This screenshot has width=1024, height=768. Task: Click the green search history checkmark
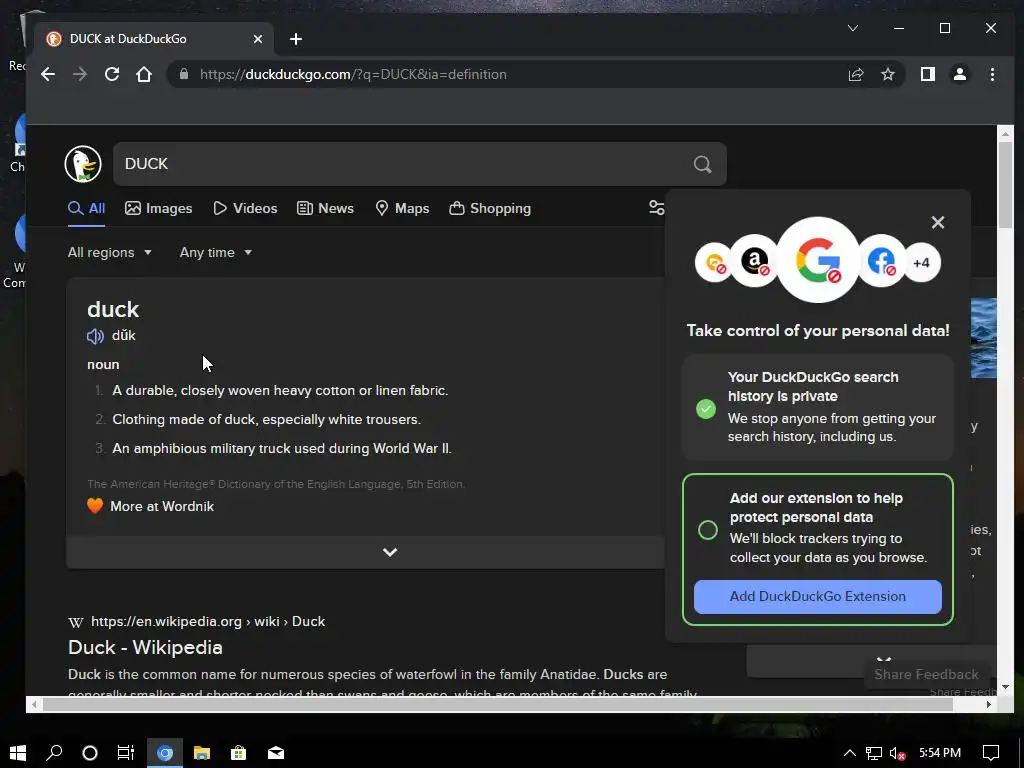[705, 409]
